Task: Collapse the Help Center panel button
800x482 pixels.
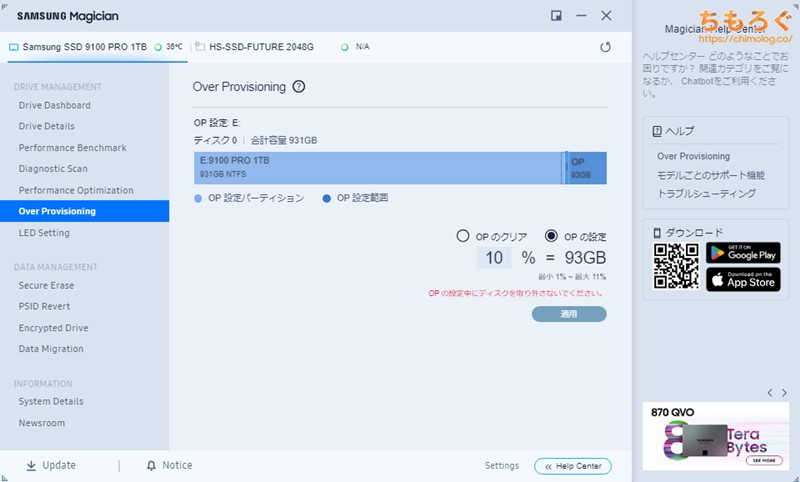Action: pyautogui.click(x=572, y=466)
